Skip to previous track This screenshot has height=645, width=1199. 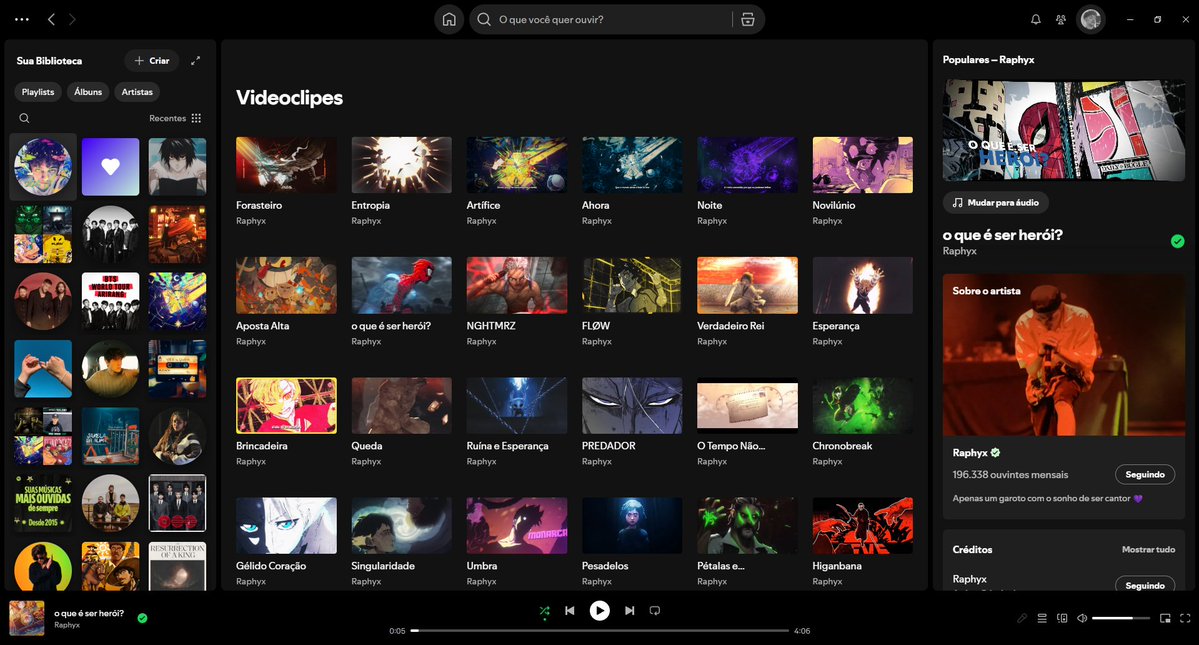[570, 611]
